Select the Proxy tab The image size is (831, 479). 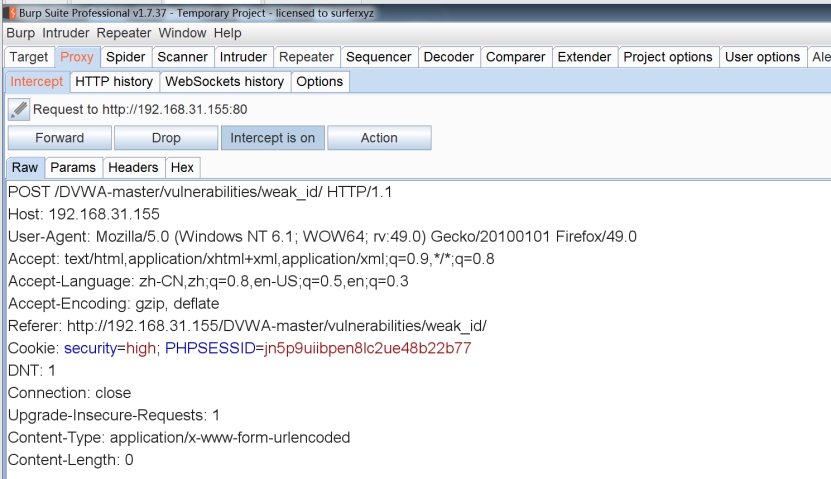77,57
